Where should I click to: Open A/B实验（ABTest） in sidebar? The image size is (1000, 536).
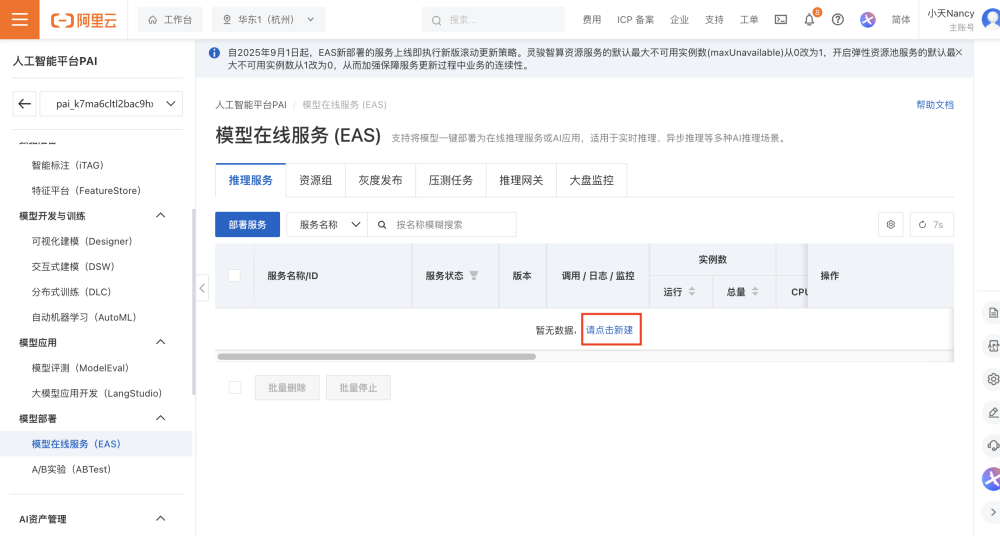(x=71, y=469)
